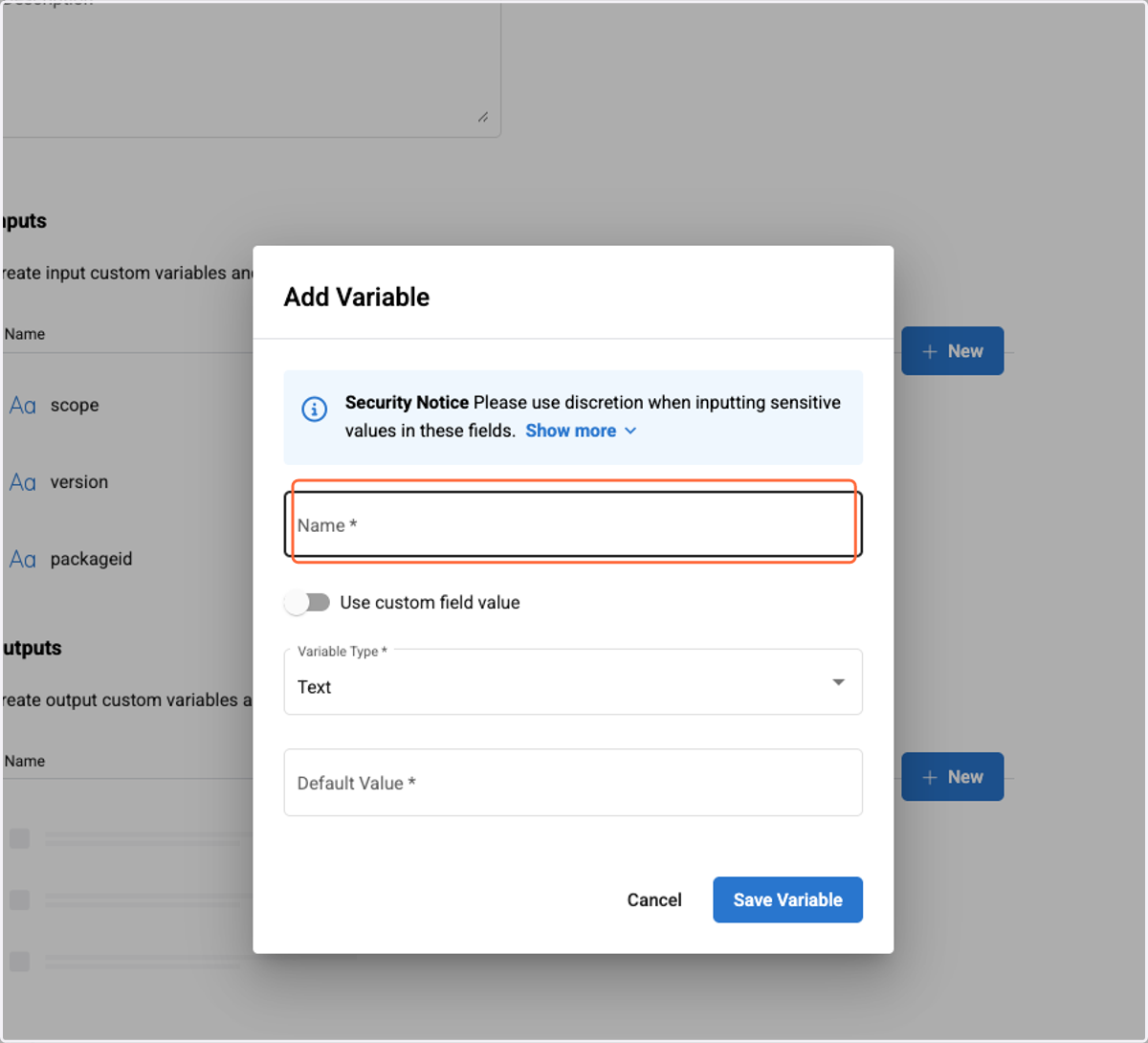Click the text-type icon beside scope
Image resolution: width=1148 pixels, height=1043 pixels.
(23, 406)
